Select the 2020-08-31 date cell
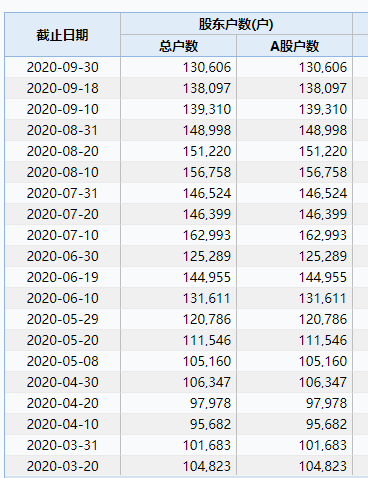Image resolution: width=368 pixels, height=478 pixels. tap(63, 130)
